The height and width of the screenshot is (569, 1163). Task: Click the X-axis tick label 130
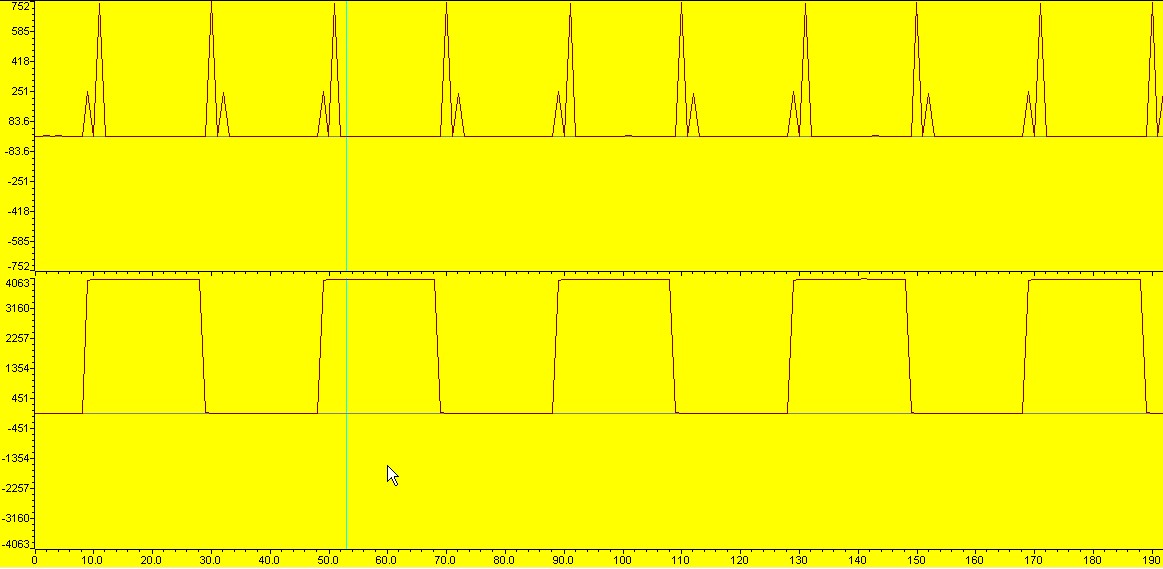tap(800, 561)
